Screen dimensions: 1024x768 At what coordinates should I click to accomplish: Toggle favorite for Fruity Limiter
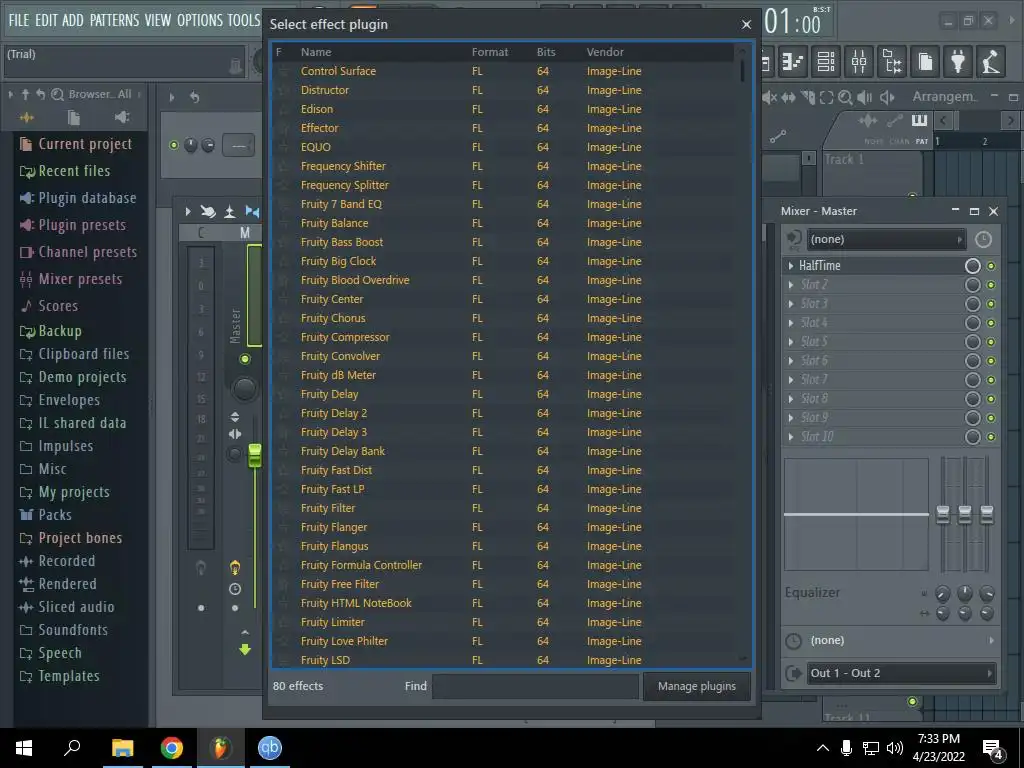(283, 622)
